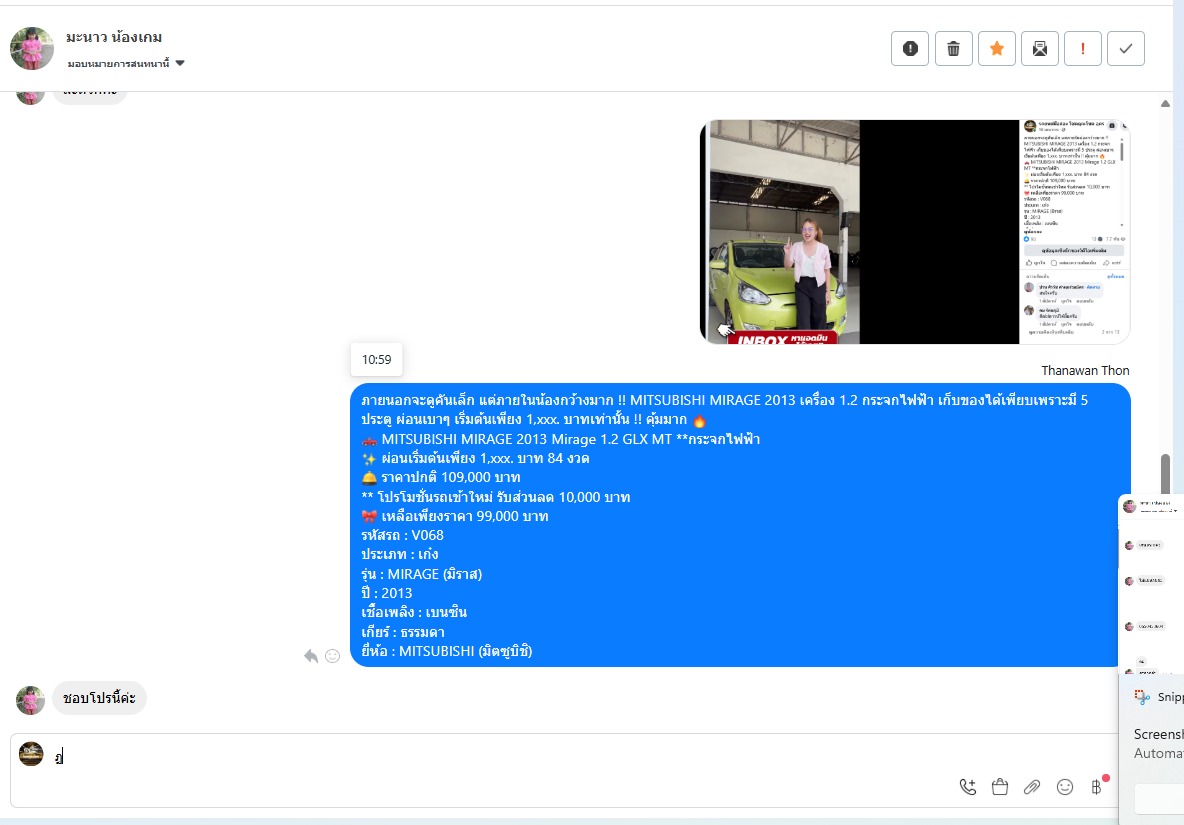Click the line ประเภท : เก๋ง

pos(399,554)
